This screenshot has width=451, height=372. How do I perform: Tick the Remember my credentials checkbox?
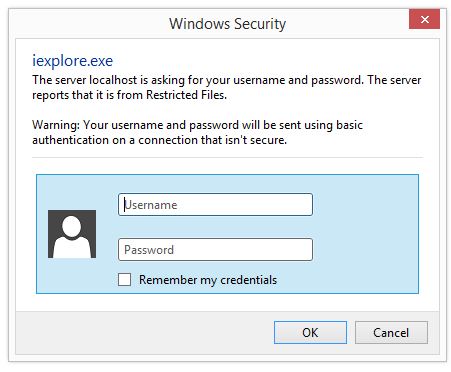coord(124,279)
